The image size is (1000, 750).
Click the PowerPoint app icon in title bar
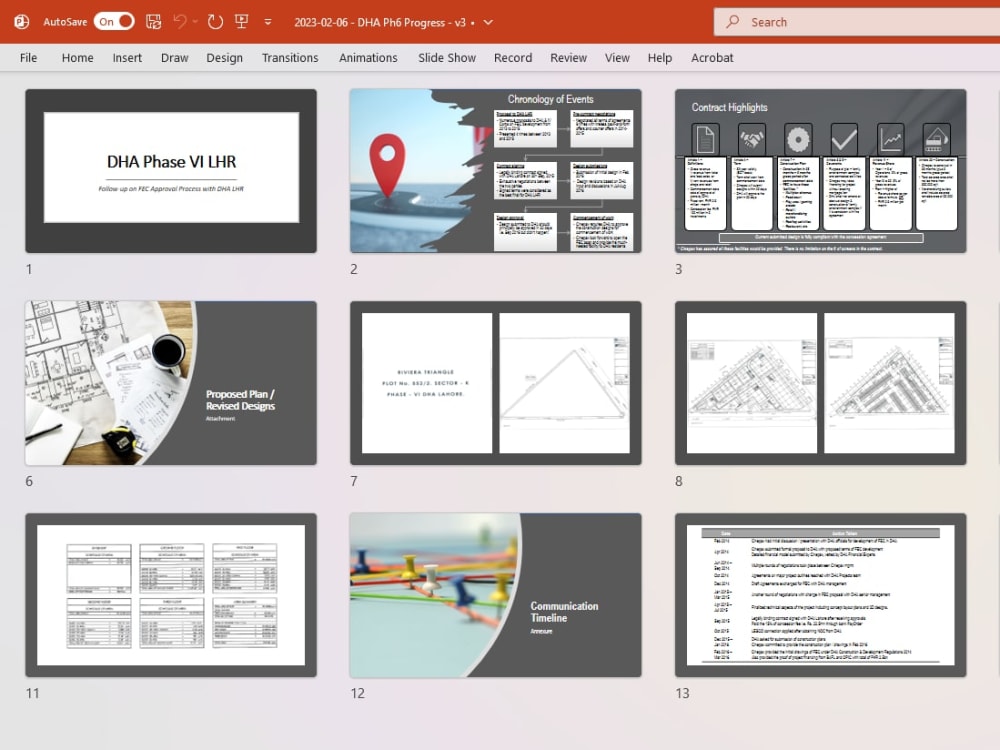[22, 22]
